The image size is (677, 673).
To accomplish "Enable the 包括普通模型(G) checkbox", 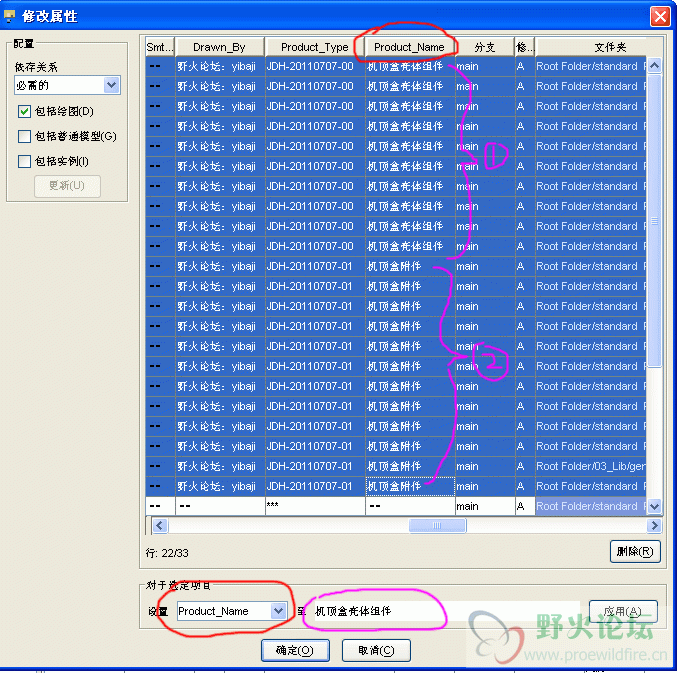I will pyautogui.click(x=24, y=136).
